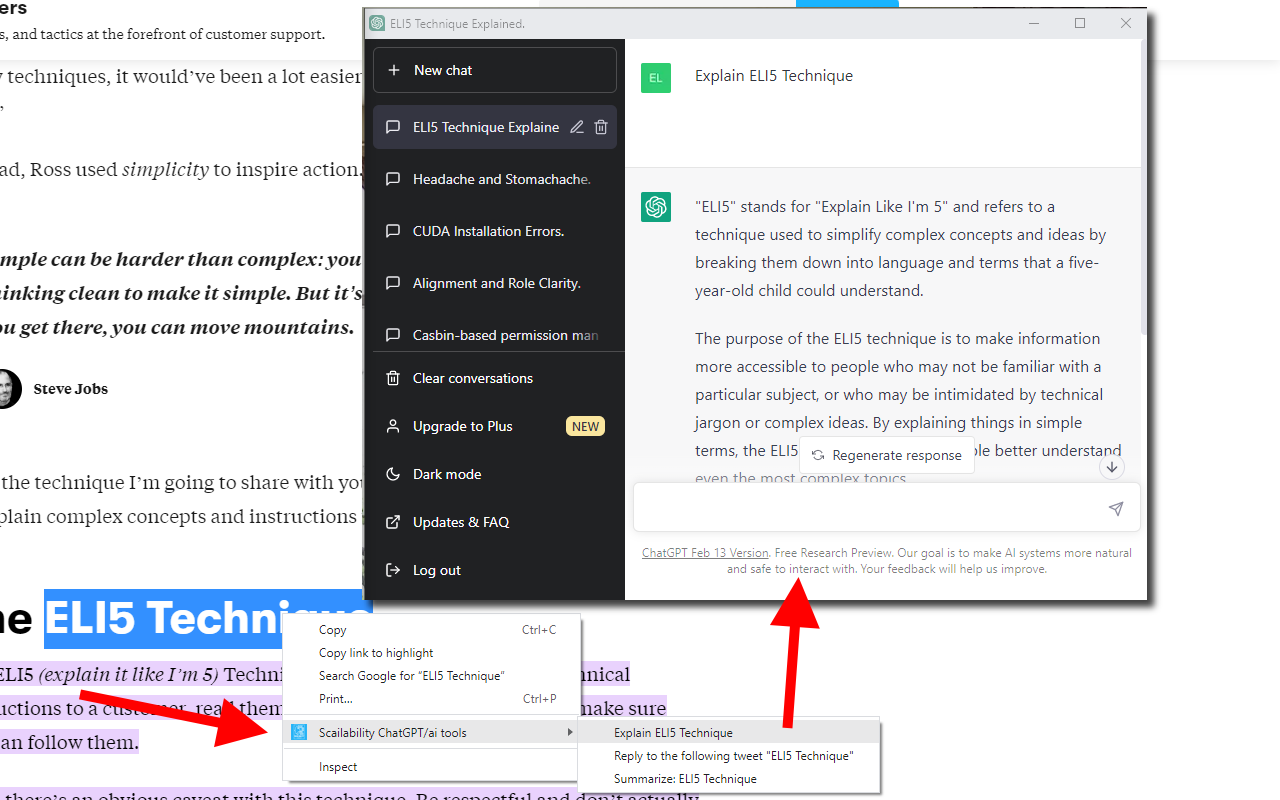Click the moon icon for Dark mode
Screen dimensions: 1280x800
393,474
